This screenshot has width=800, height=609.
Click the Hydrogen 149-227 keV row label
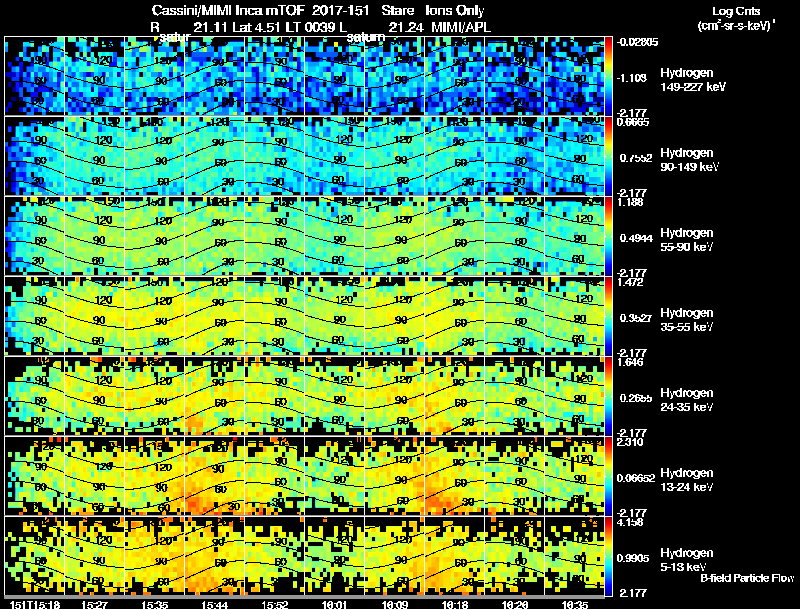tap(693, 80)
